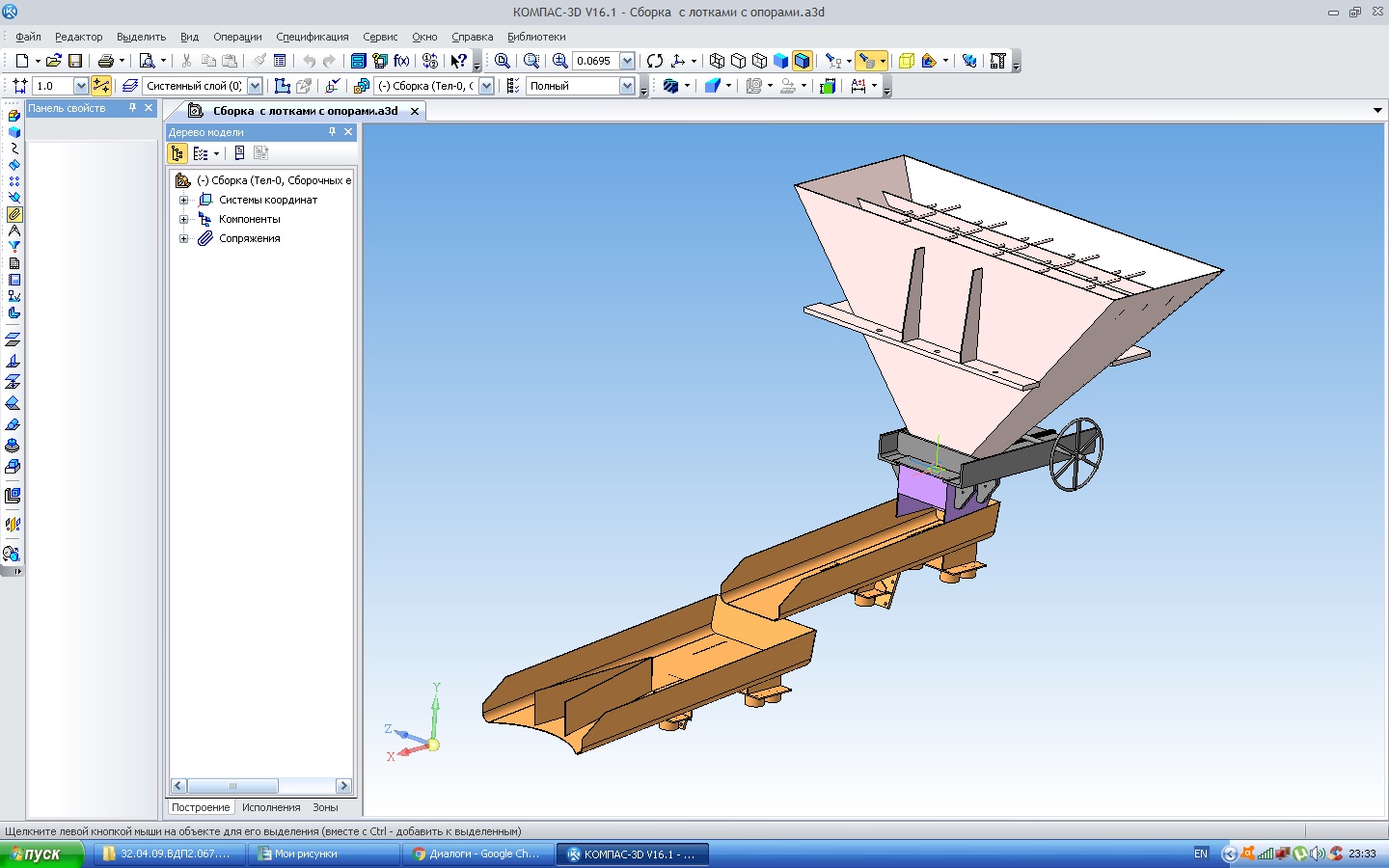
Task: Open the Системный слой layer dropdown
Action: 255,86
